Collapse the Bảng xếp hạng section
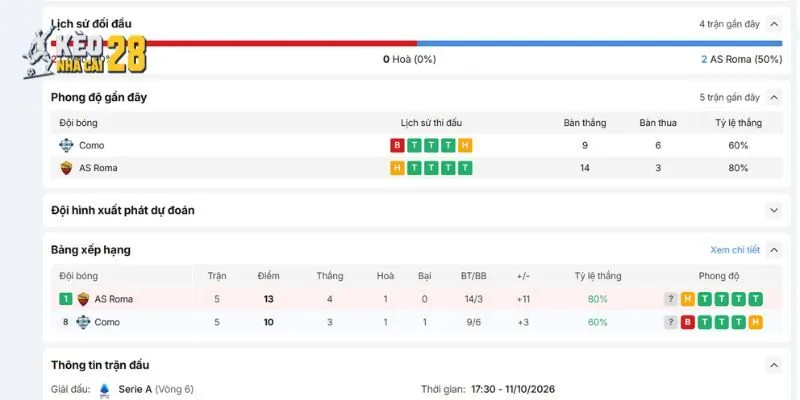The image size is (800, 400). pyautogui.click(x=774, y=250)
